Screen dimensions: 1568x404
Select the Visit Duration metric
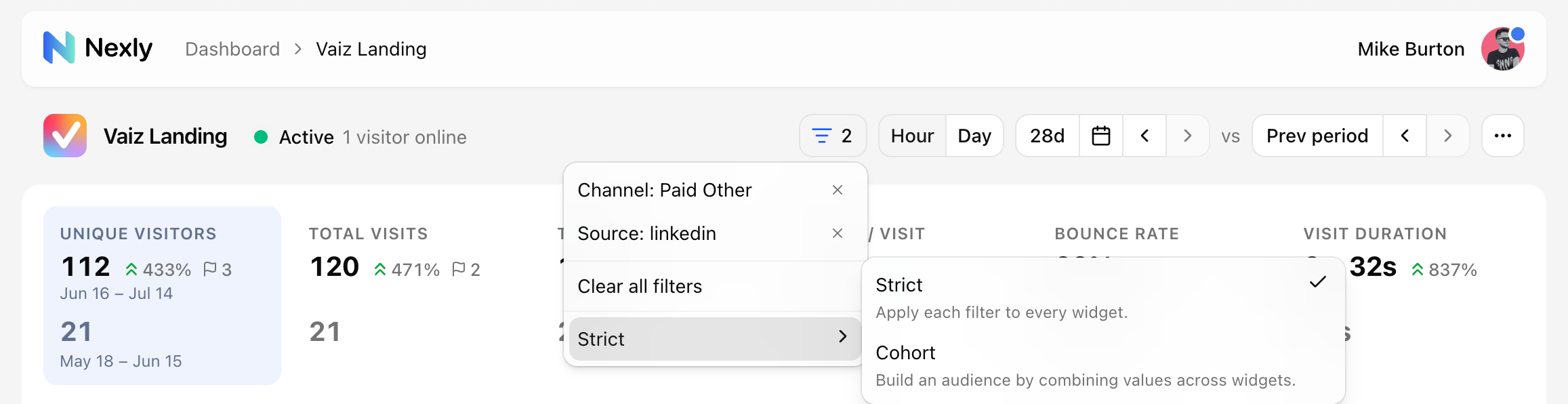point(1375,234)
